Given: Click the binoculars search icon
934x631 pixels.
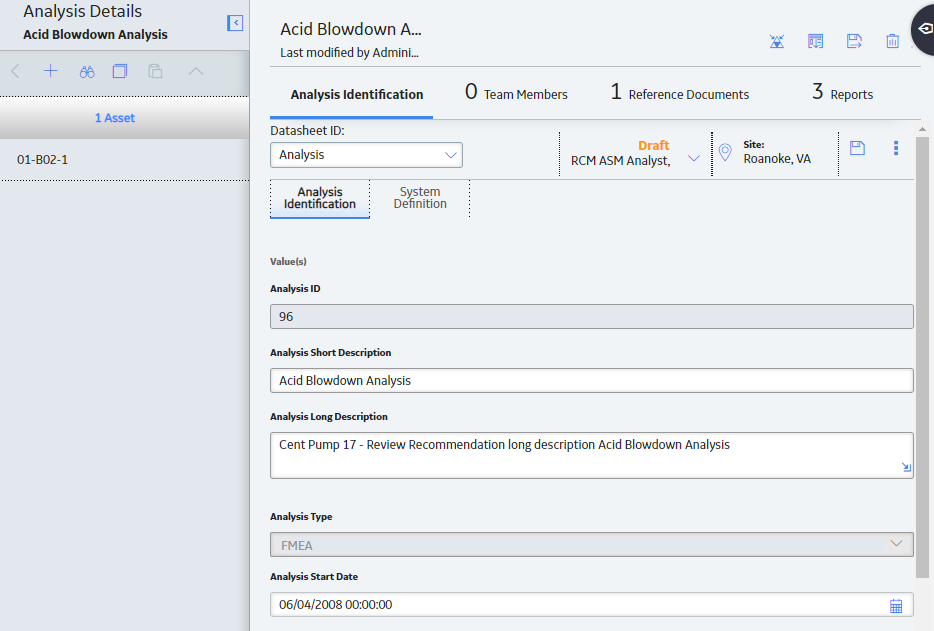Looking at the screenshot, I should coord(87,72).
